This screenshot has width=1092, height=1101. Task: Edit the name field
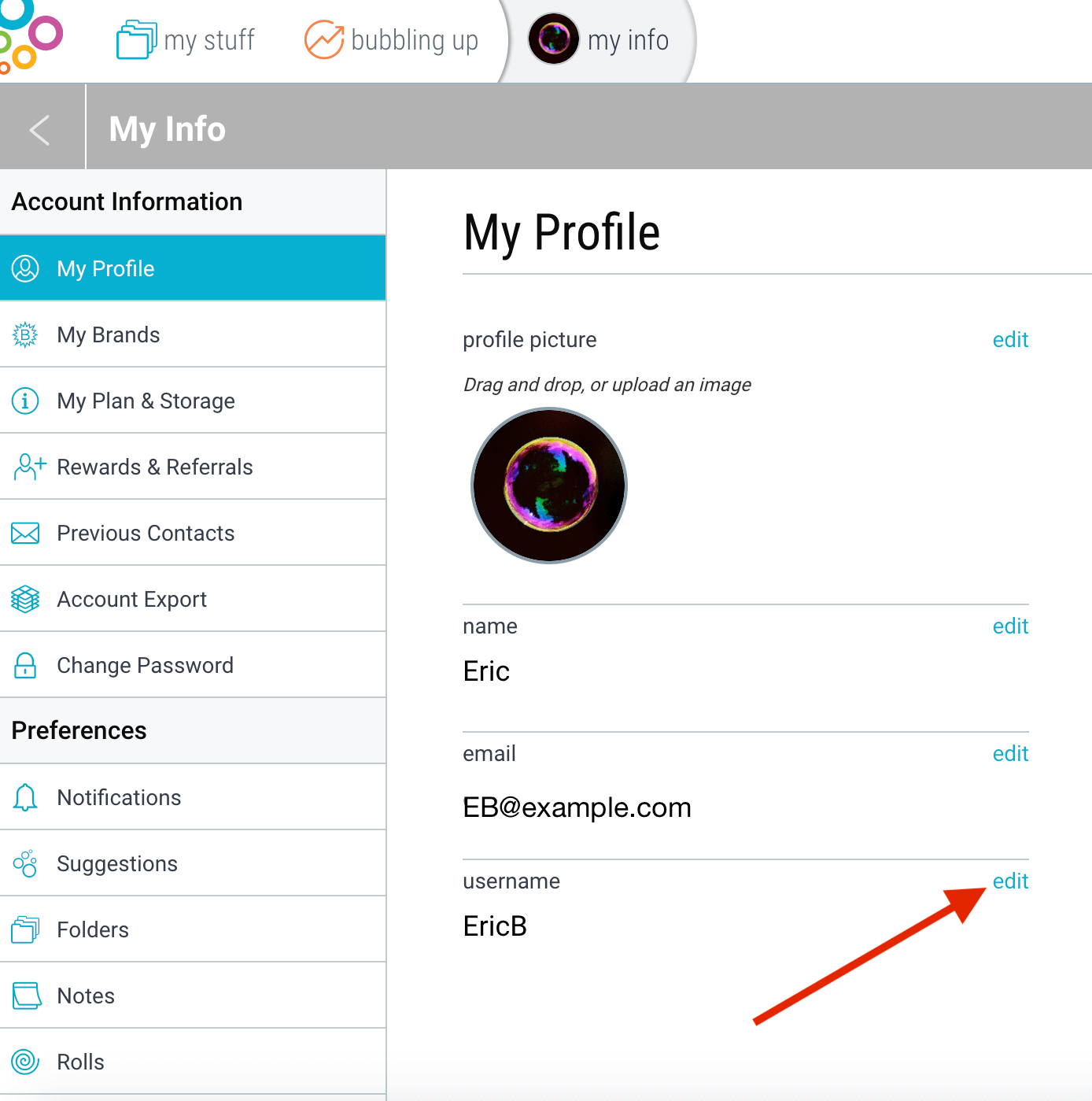(x=1010, y=626)
